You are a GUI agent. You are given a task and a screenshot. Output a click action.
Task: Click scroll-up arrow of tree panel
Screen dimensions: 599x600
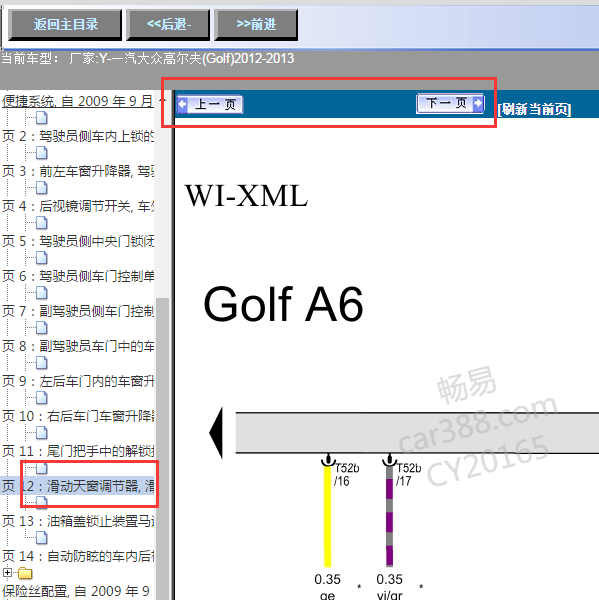[x=164, y=100]
